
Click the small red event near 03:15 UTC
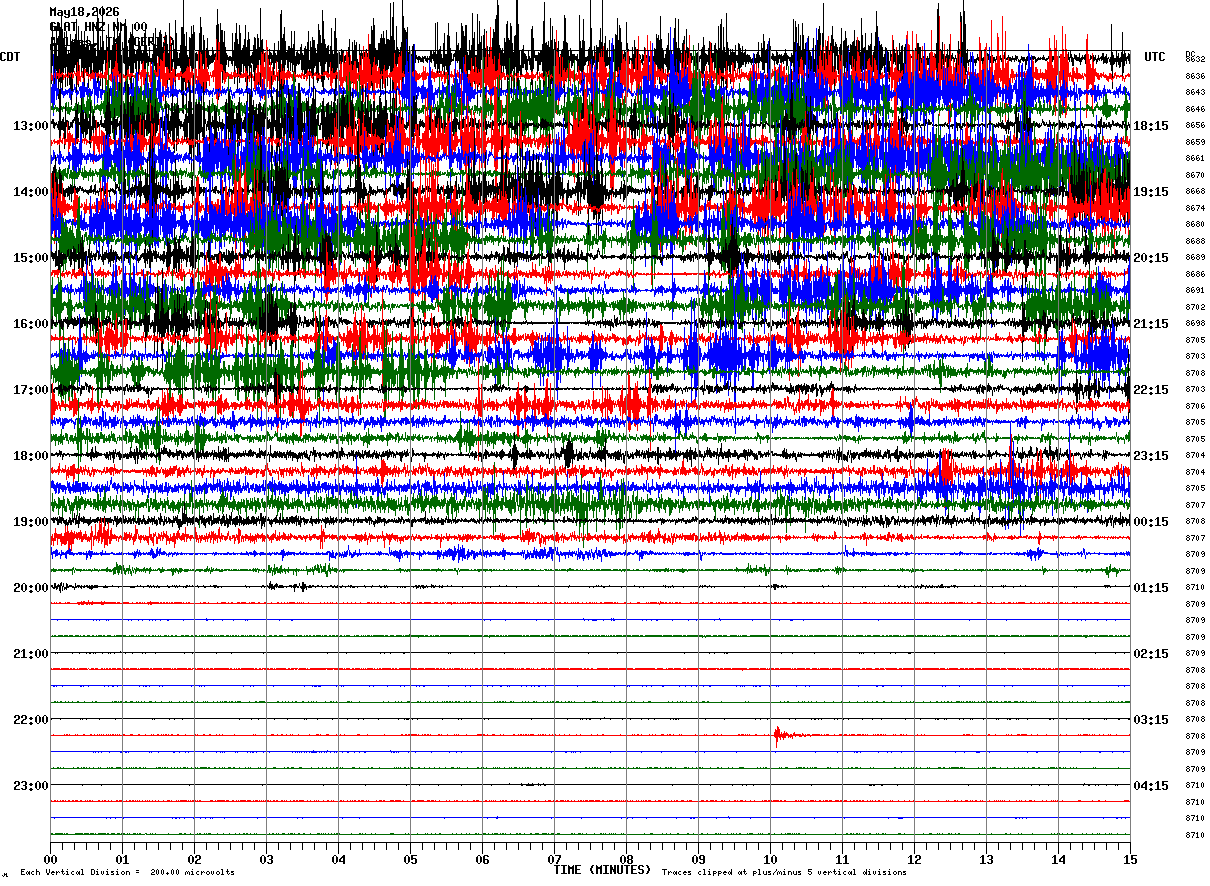(x=780, y=736)
